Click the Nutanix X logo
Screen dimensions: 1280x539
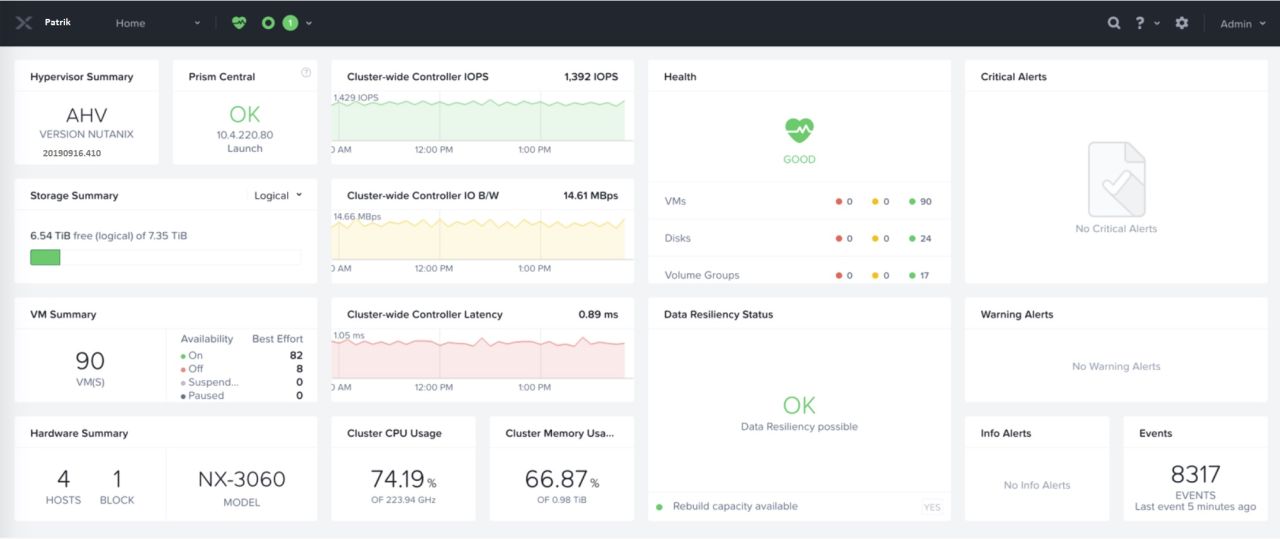pos(24,23)
